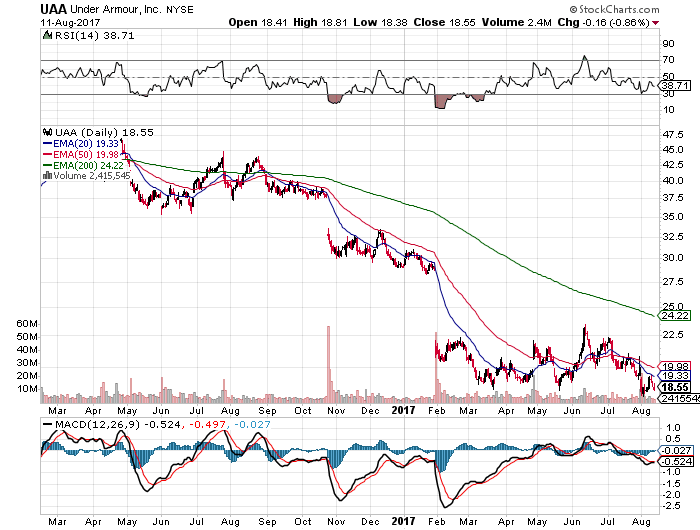
Task: Click the boxed -0.524 MACD axis tag
Action: [677, 462]
